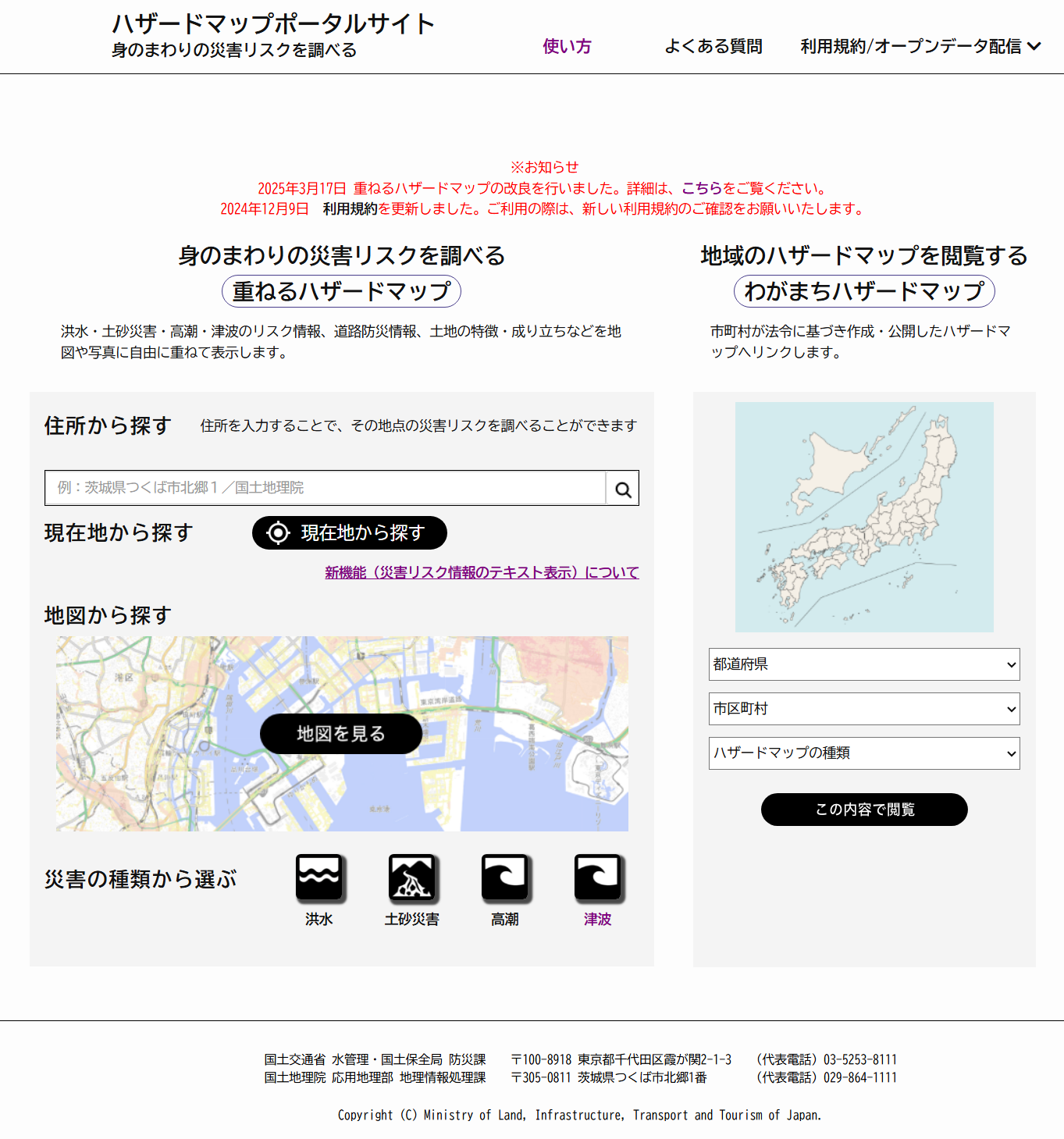This screenshot has height=1139, width=1064.
Task: Open the 新機能 text display info link
Action: (x=482, y=572)
